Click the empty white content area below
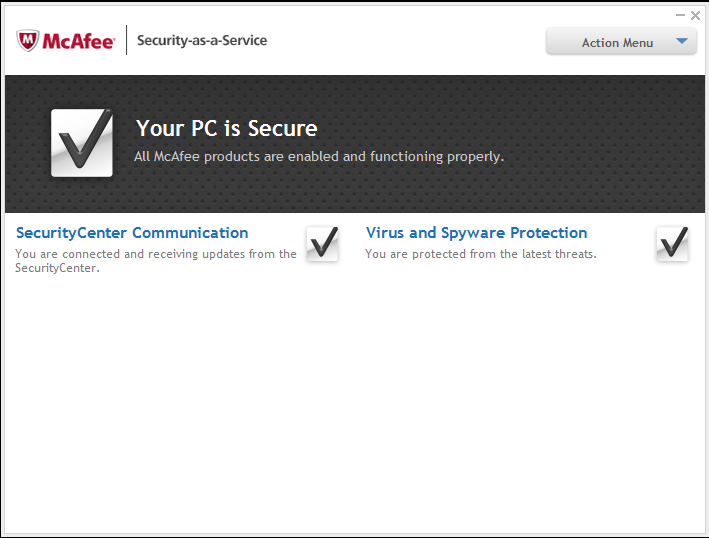Screen dimensions: 709x538 pyautogui.click(x=354, y=400)
